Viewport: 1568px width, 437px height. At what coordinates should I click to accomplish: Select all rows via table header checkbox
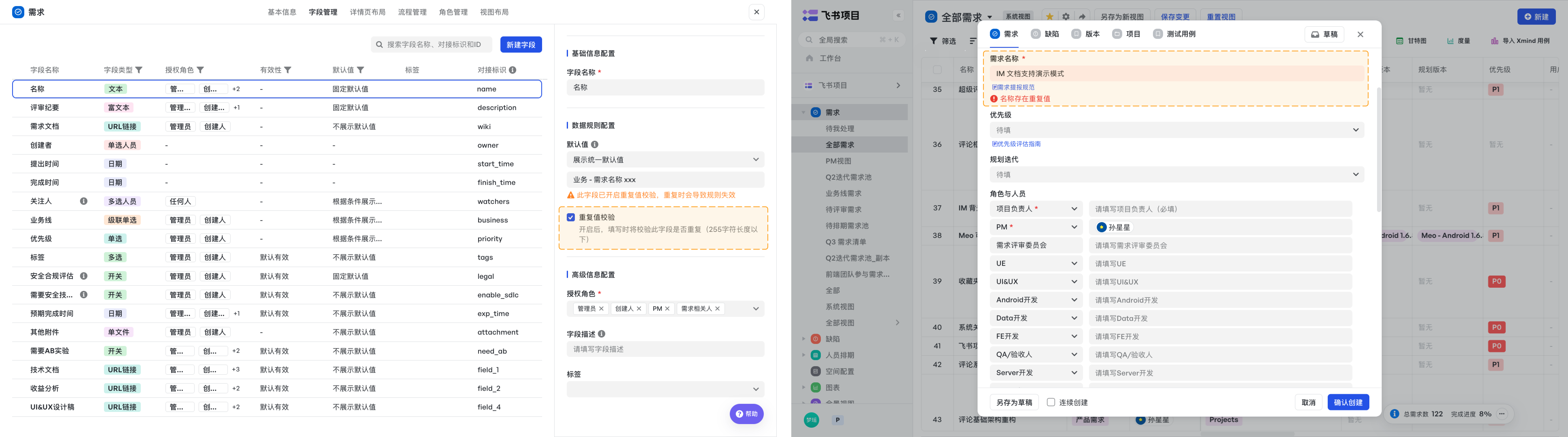937,70
